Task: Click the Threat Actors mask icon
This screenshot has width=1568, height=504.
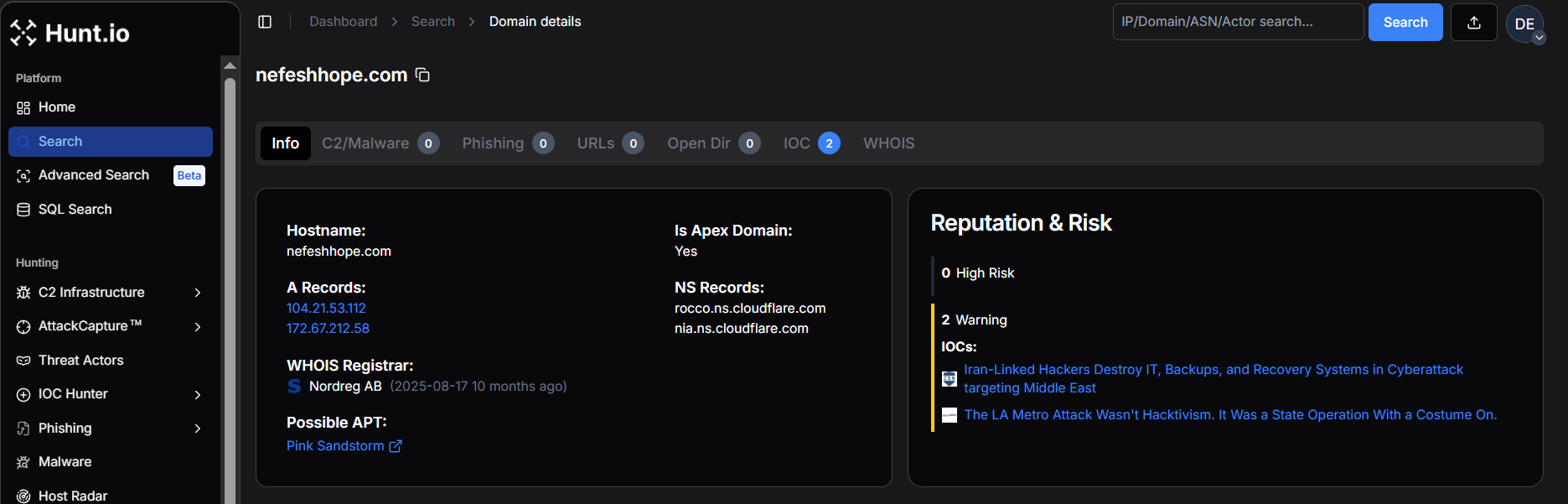Action: 23,361
